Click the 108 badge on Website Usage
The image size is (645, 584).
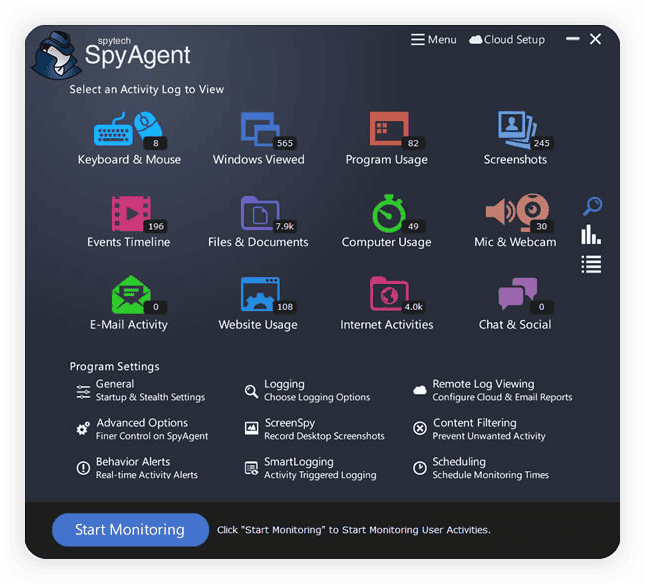(285, 307)
